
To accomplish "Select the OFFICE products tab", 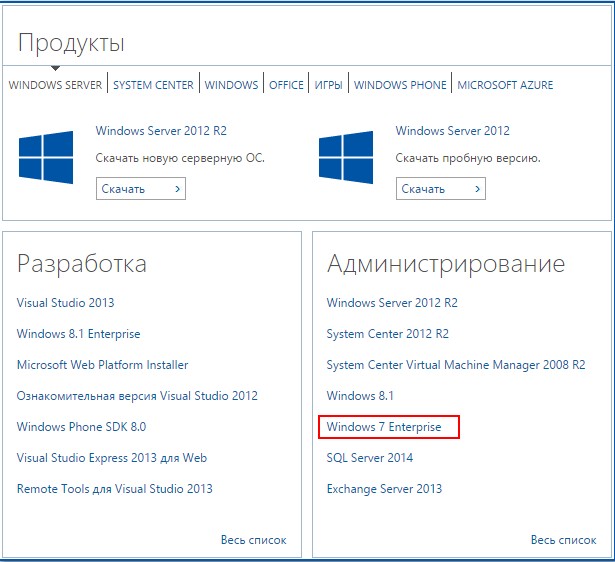I will click(x=286, y=85).
